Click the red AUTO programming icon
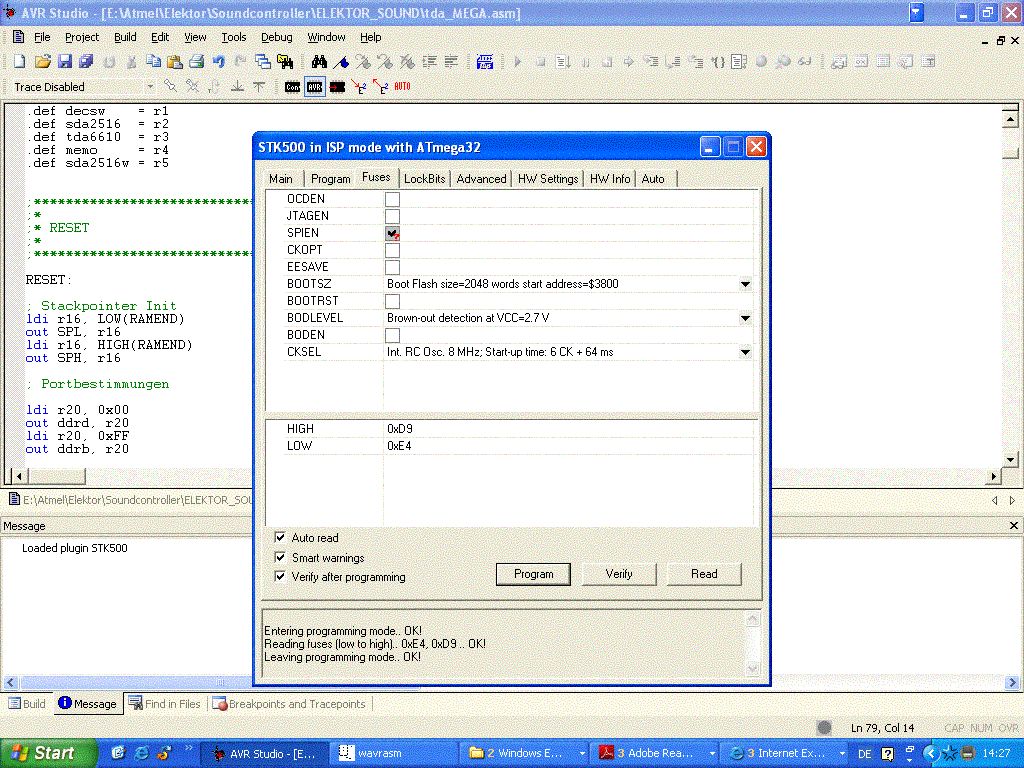Viewport: 1024px width, 768px height. [402, 87]
